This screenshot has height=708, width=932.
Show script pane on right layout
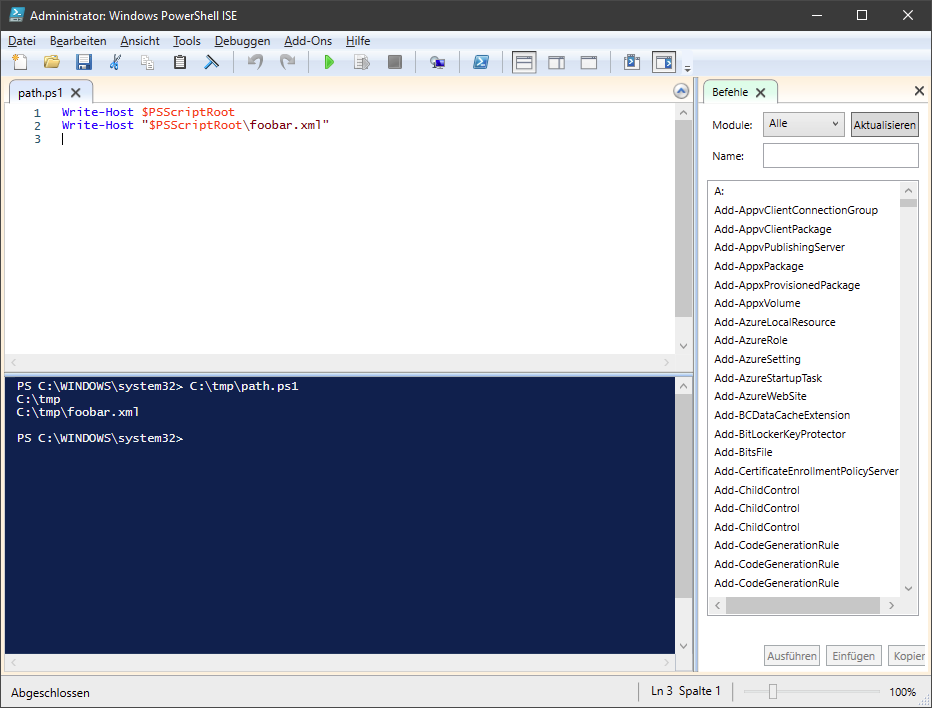pos(556,62)
